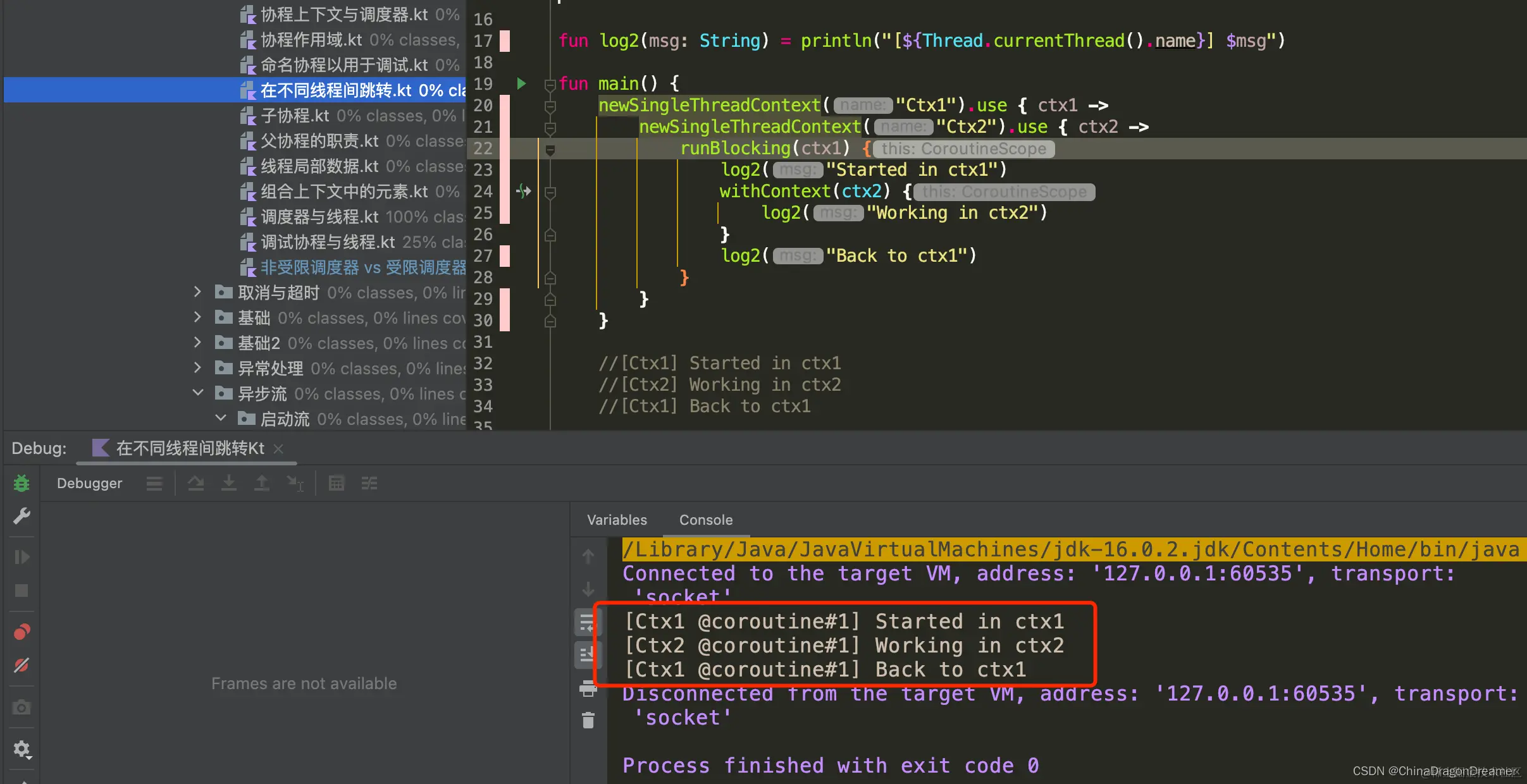Click the Step Over toolbar icon
Image resolution: width=1527 pixels, height=784 pixels.
click(196, 484)
